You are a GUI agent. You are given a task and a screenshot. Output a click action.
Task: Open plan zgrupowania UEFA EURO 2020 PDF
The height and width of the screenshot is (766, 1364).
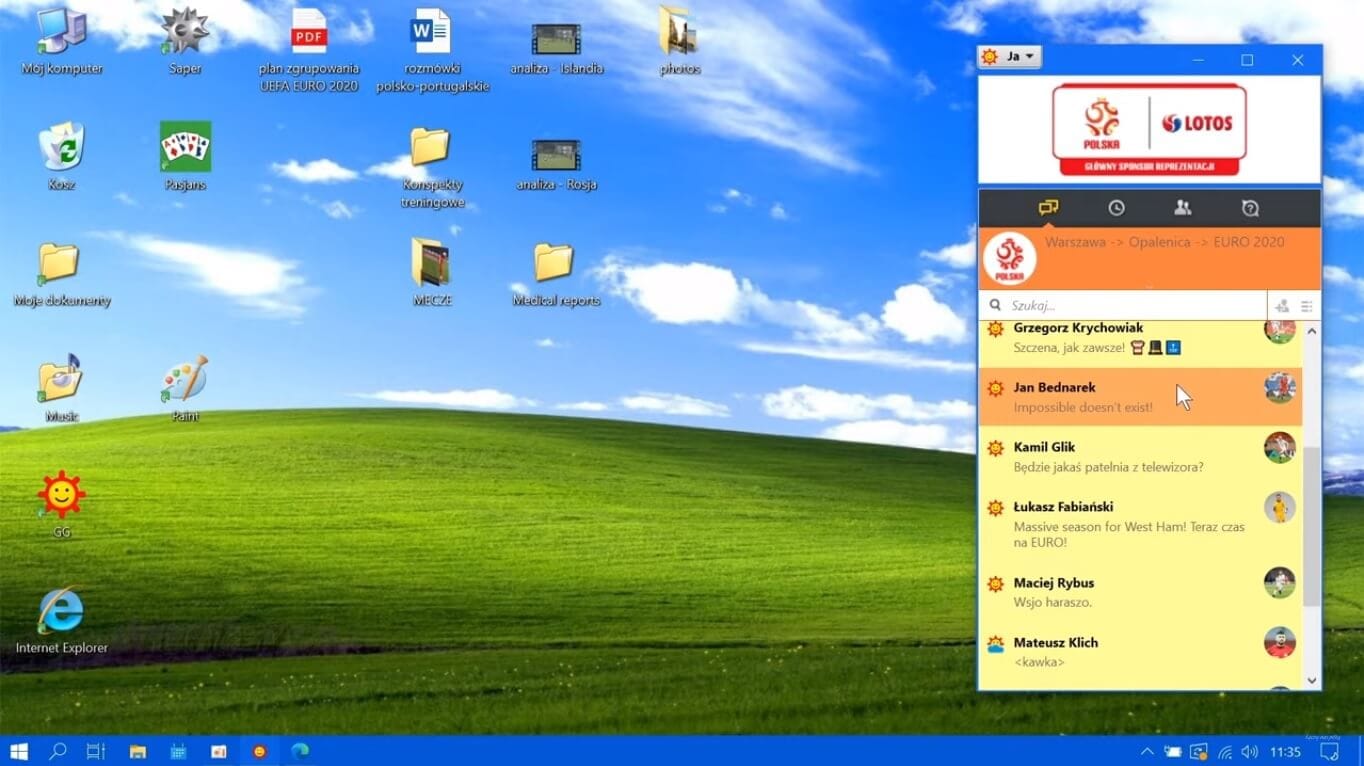[309, 34]
